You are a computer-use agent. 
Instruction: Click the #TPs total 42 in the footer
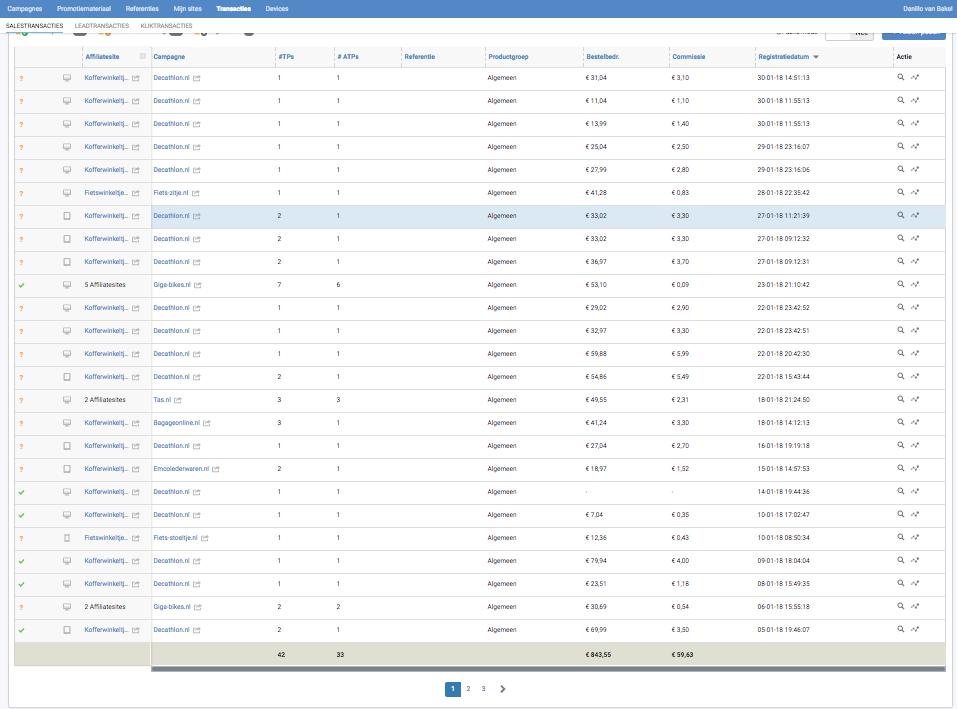(281, 655)
